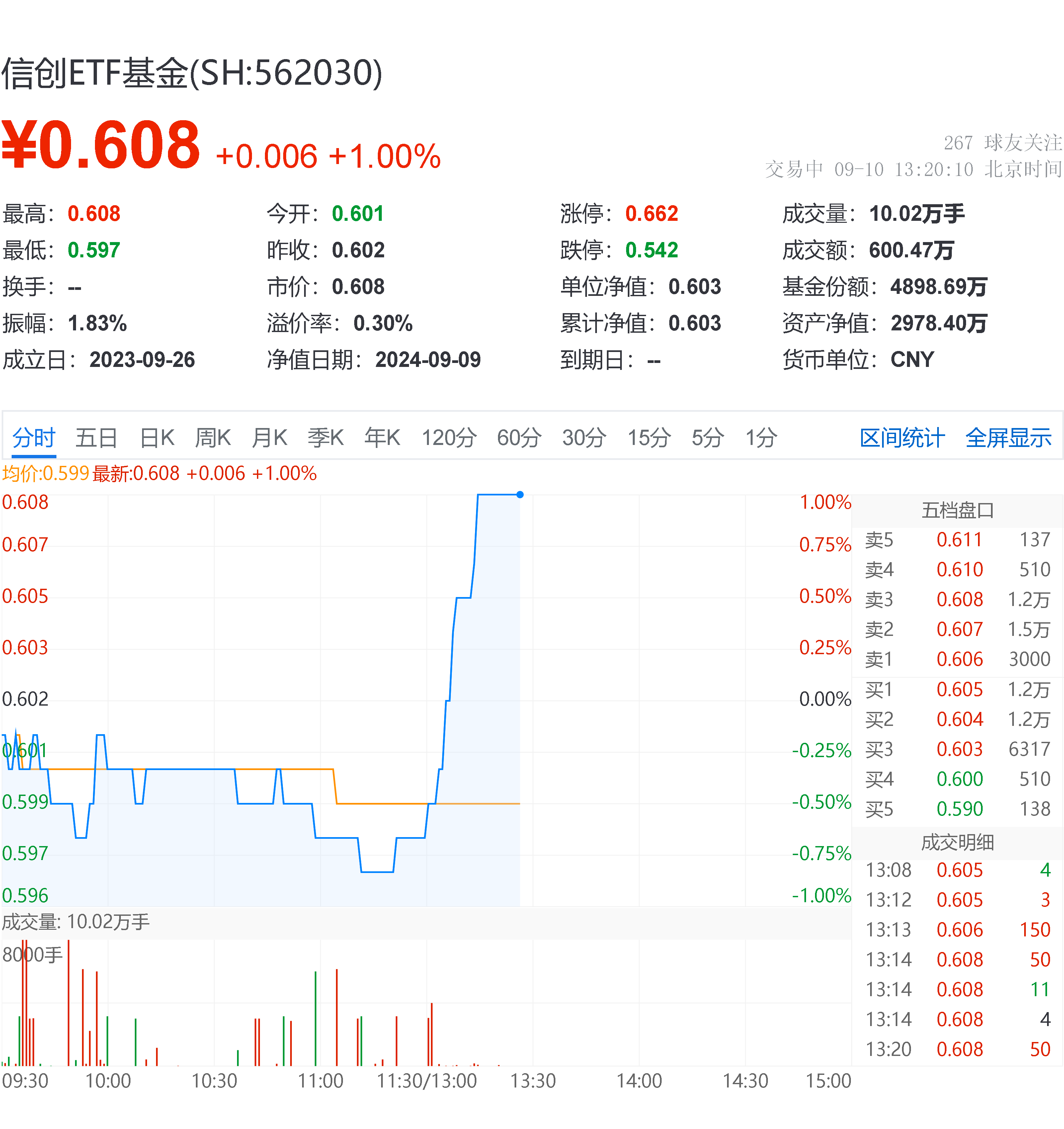This screenshot has width=1064, height=1129.
Task: Open the 五日 chart view
Action: coord(96,437)
